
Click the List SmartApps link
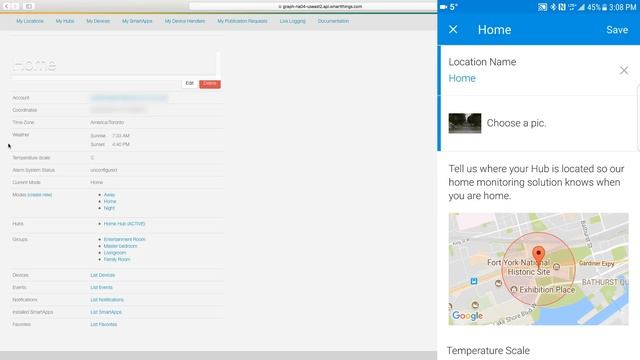click(106, 312)
